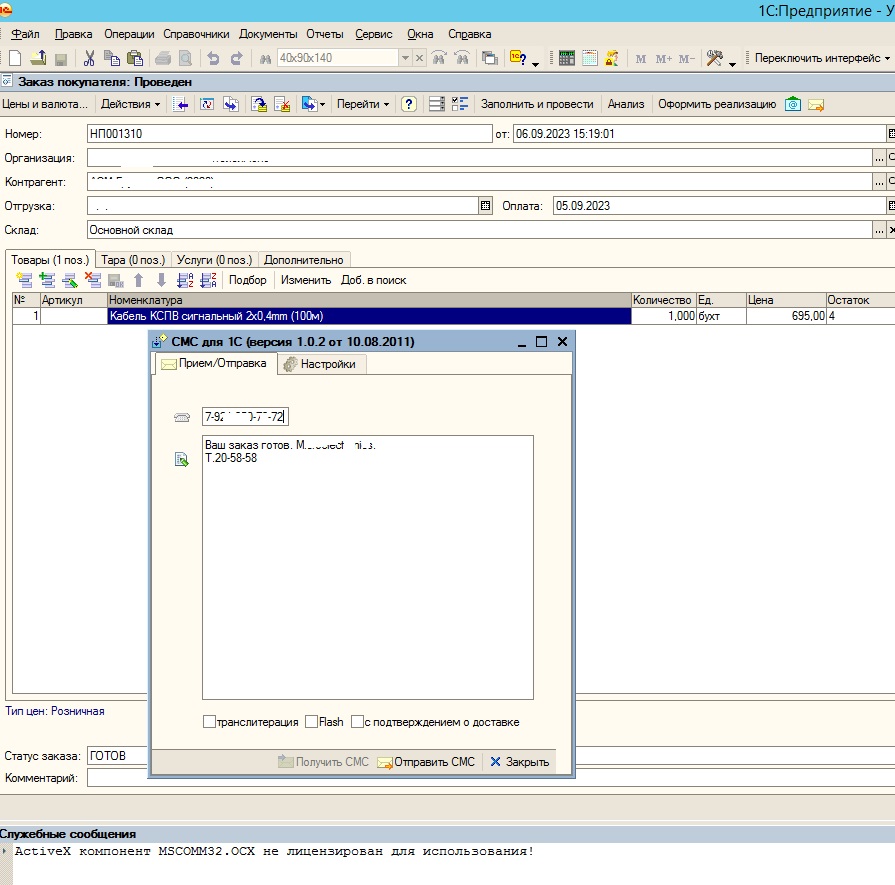Click Заполнить и провести button

coord(537,104)
